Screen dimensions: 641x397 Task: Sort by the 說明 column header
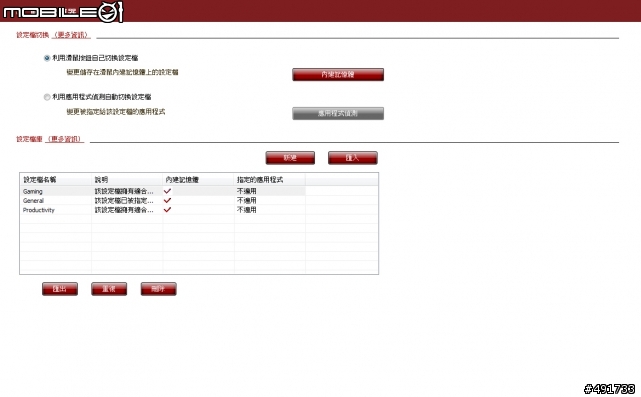point(127,179)
